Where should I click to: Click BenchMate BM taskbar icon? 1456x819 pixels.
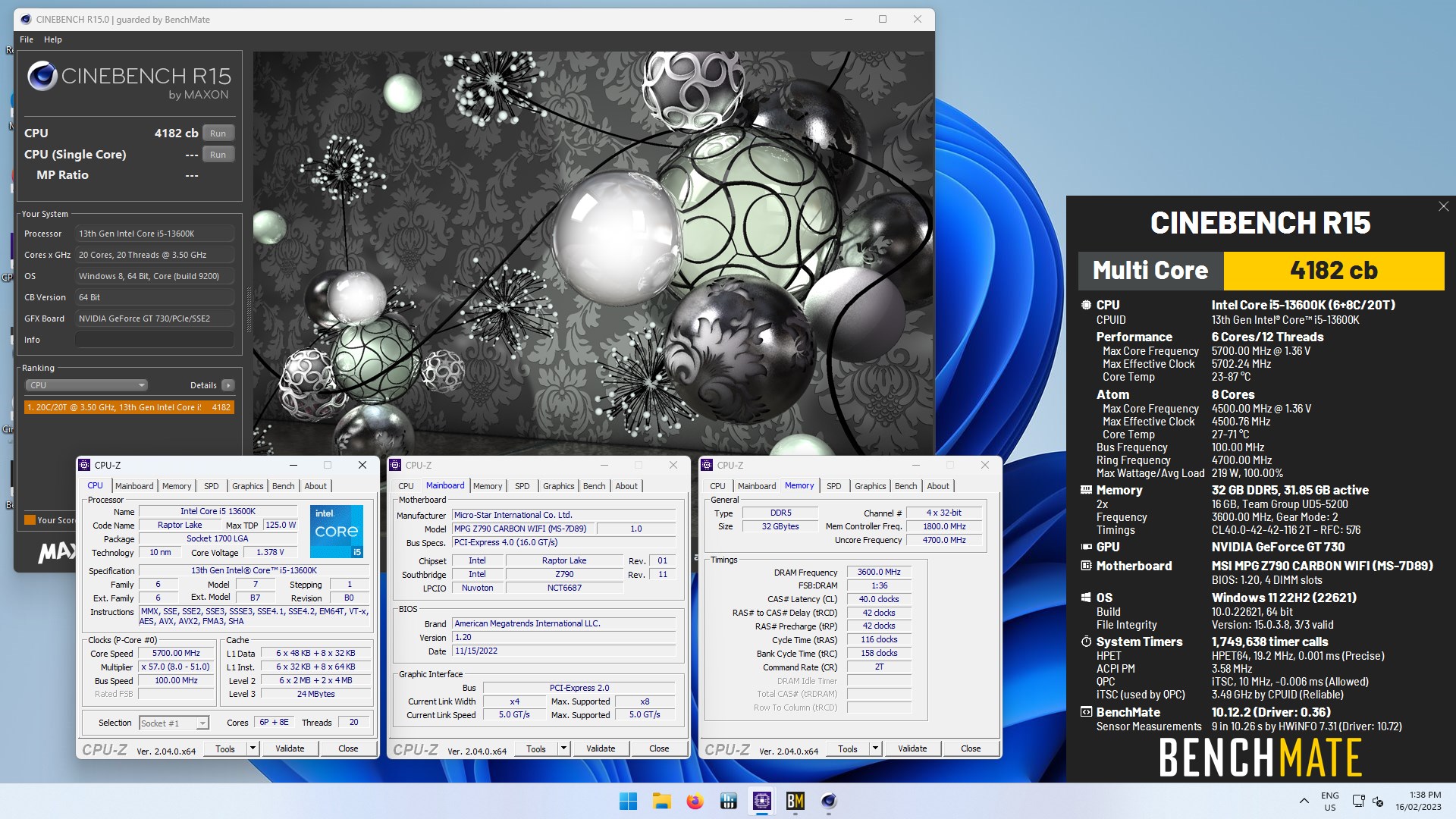click(x=795, y=801)
